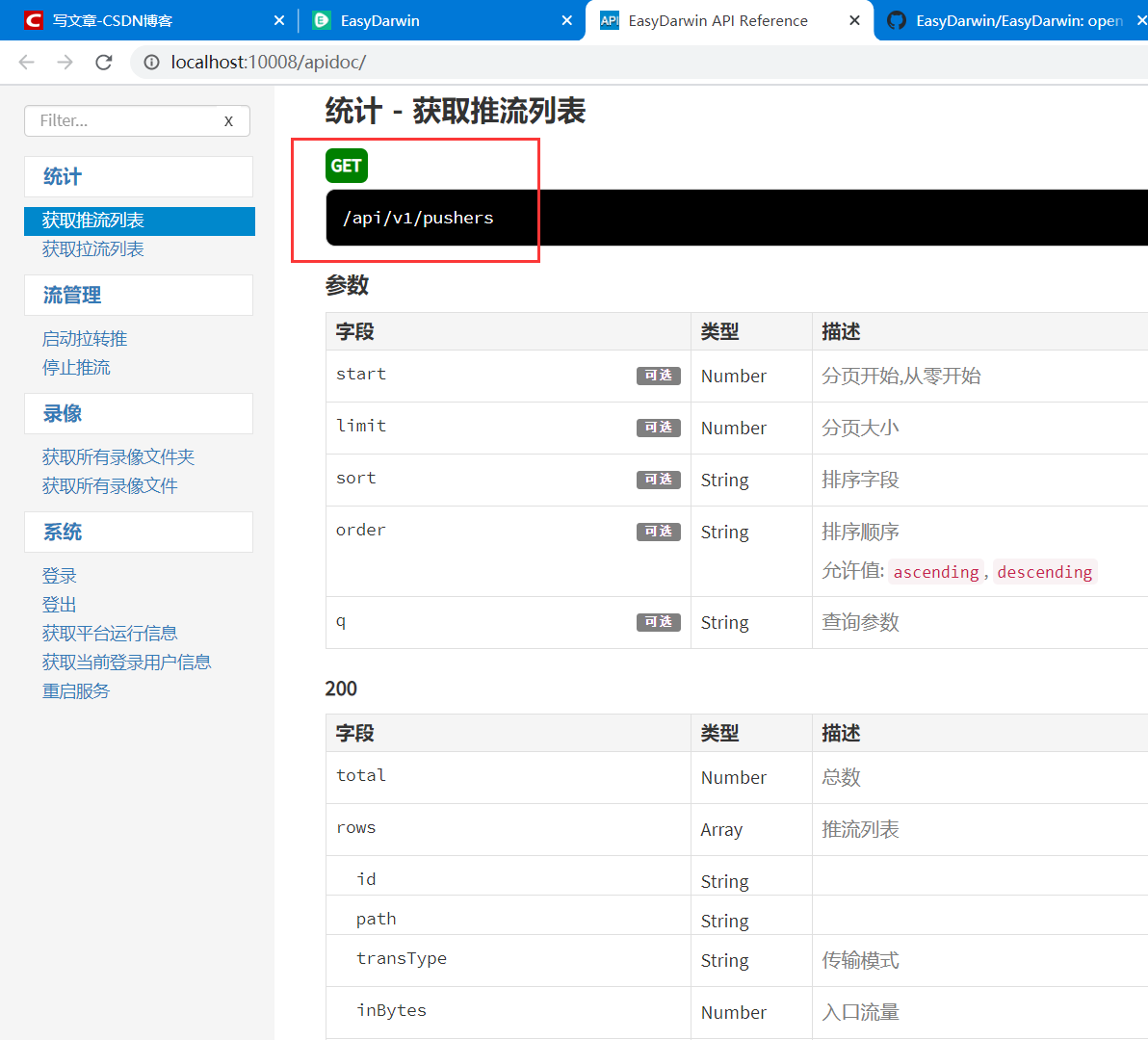This screenshot has height=1040, width=1148.
Task: Expand the 统计 section header
Action: 61,176
